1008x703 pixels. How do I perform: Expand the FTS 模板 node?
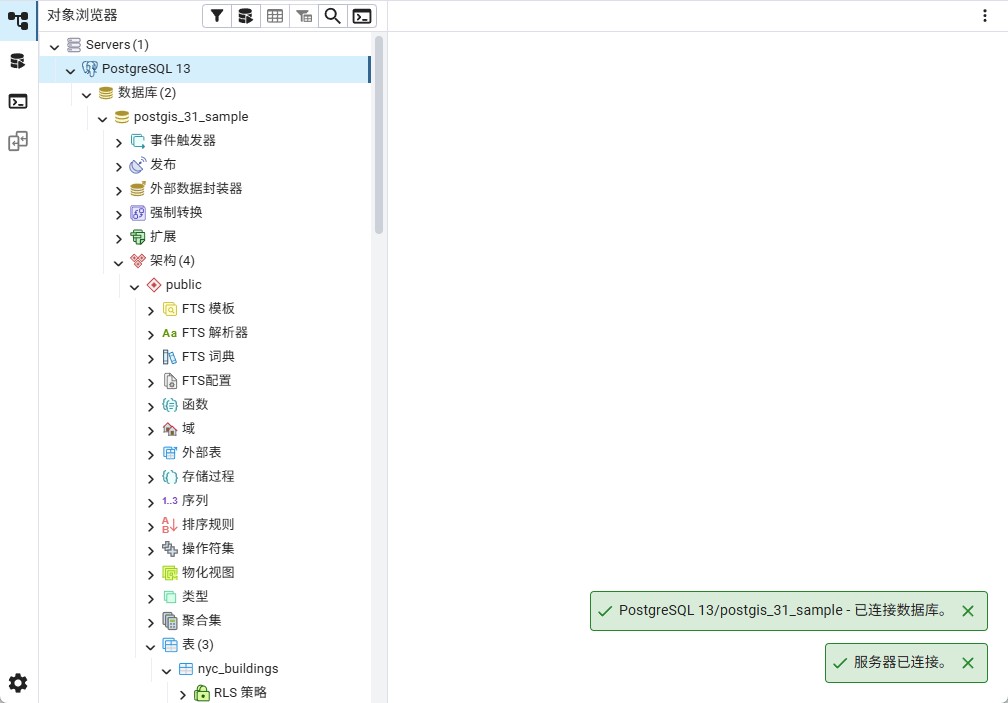coord(151,310)
